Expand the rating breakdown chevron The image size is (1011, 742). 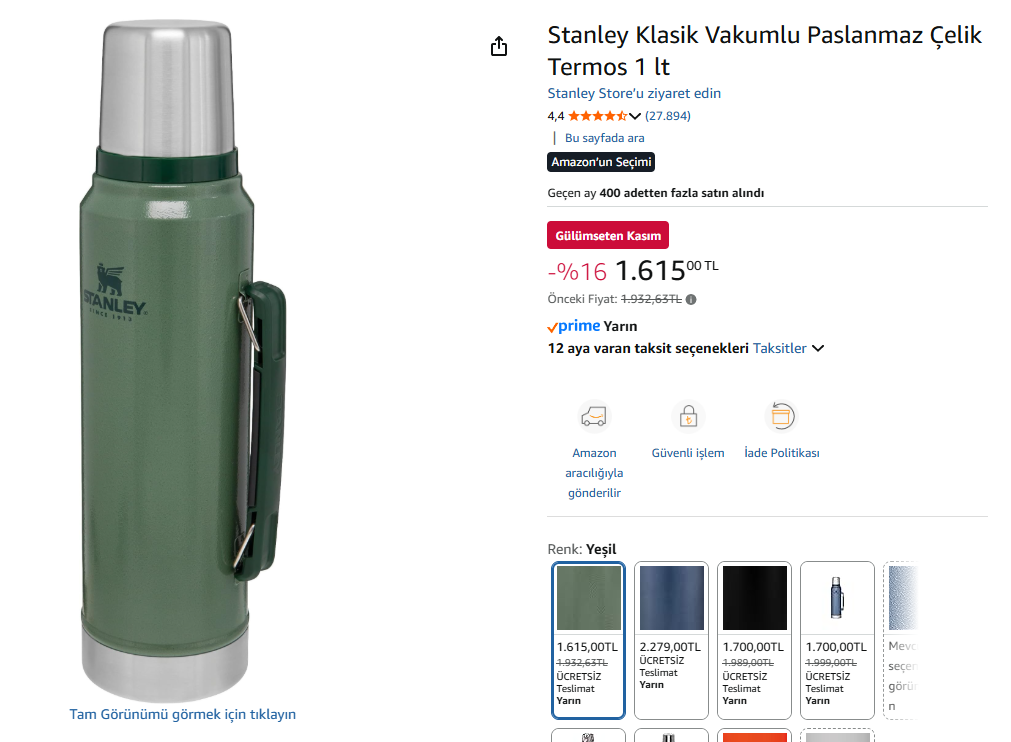(x=635, y=116)
